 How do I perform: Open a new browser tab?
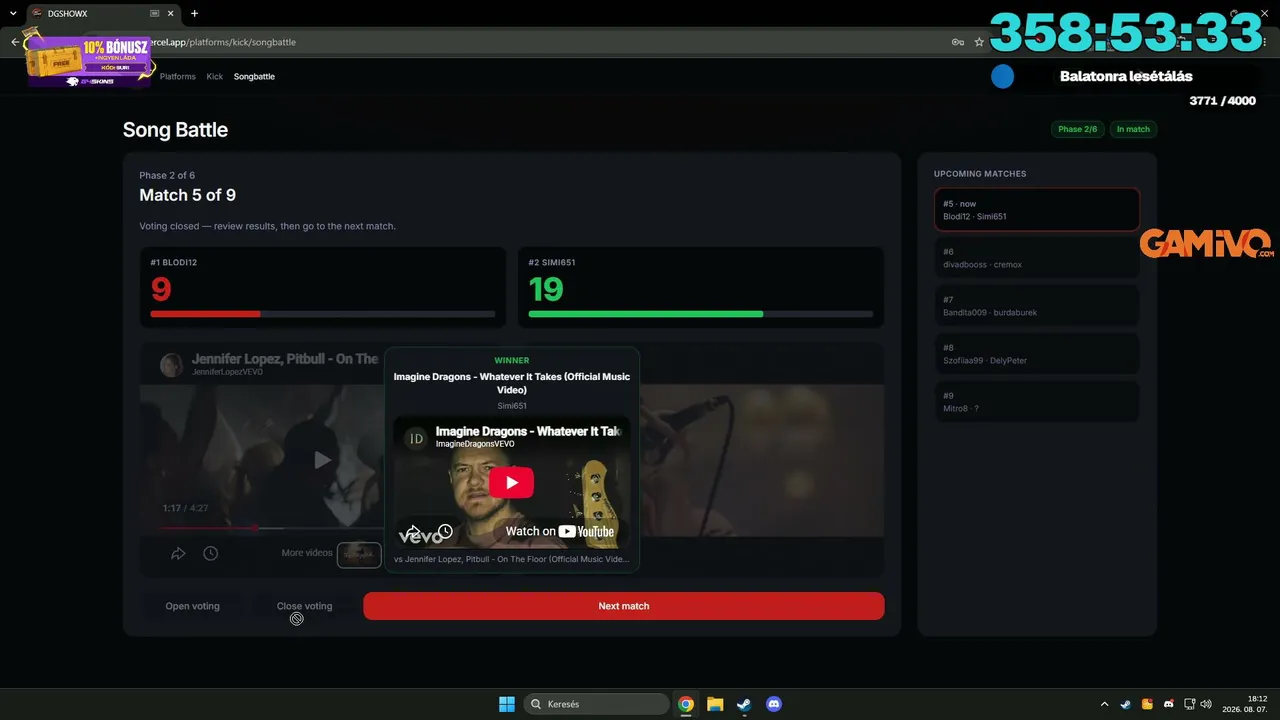coord(194,13)
